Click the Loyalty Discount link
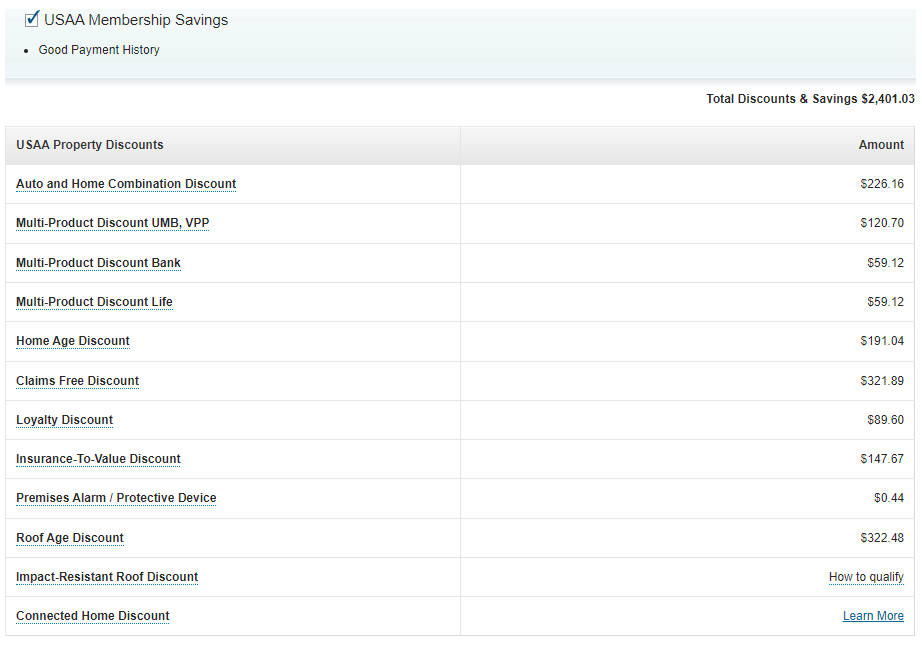Screen dimensions: 922x655 coord(64,420)
